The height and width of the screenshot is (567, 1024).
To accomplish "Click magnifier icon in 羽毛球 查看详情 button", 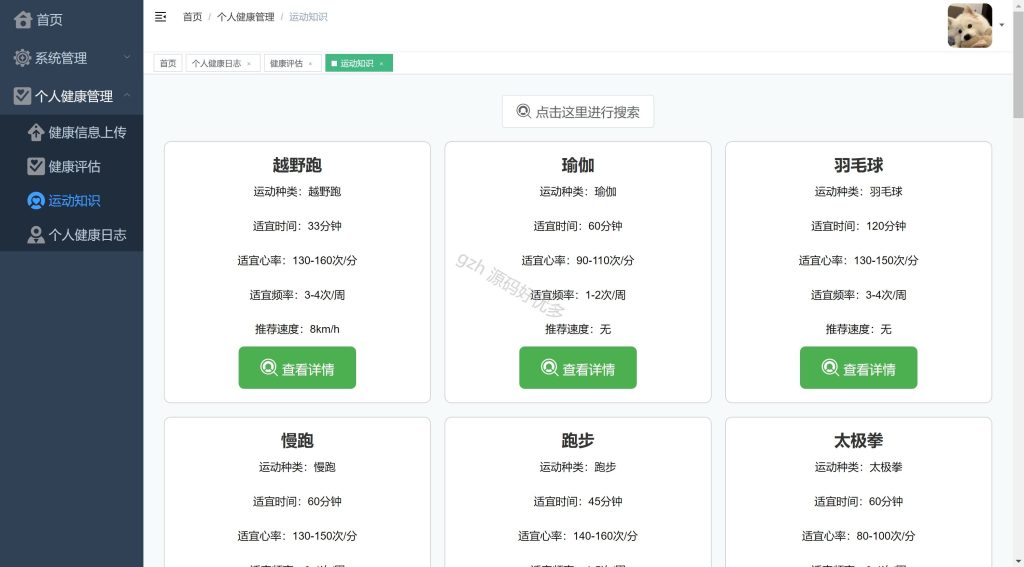I will click(830, 367).
